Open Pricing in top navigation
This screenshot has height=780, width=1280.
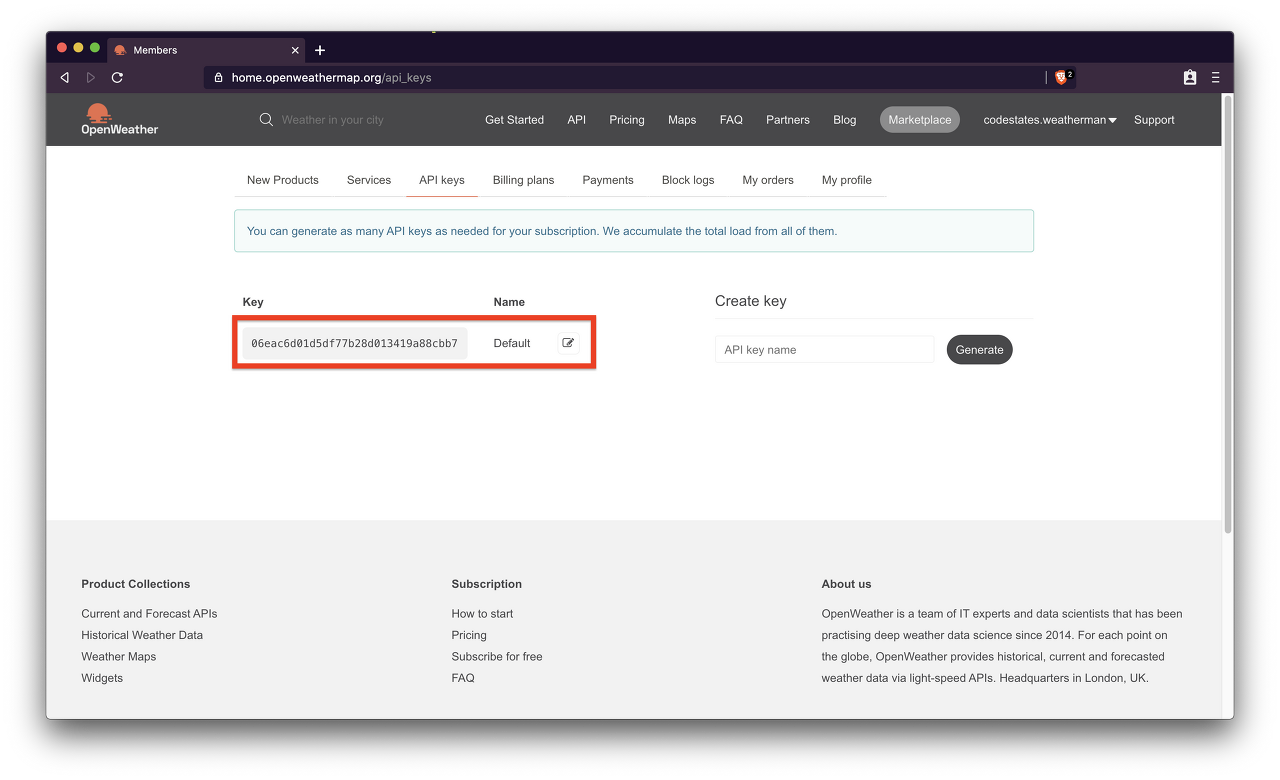tap(627, 120)
